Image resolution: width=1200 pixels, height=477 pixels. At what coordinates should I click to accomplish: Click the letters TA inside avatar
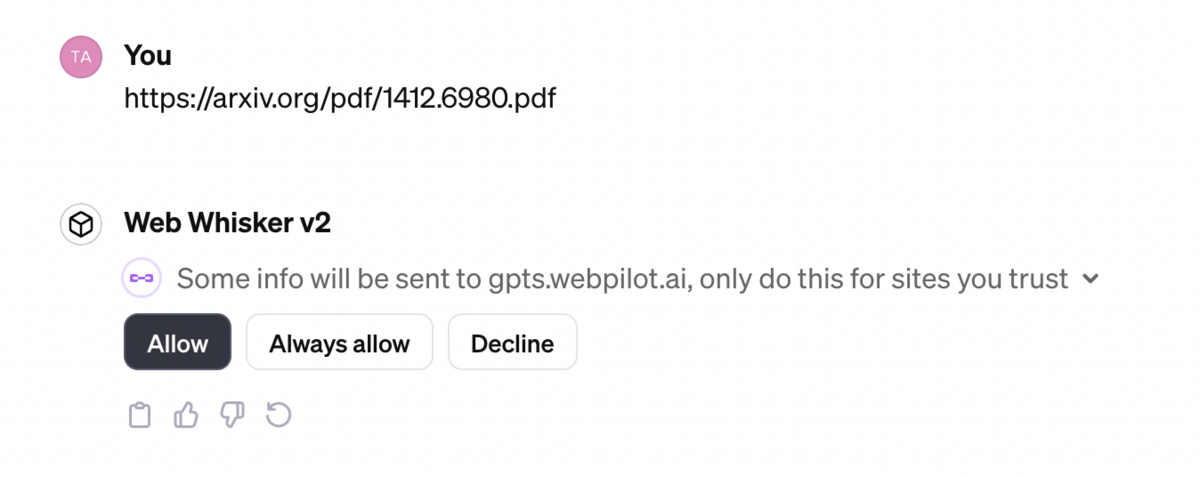coord(81,57)
